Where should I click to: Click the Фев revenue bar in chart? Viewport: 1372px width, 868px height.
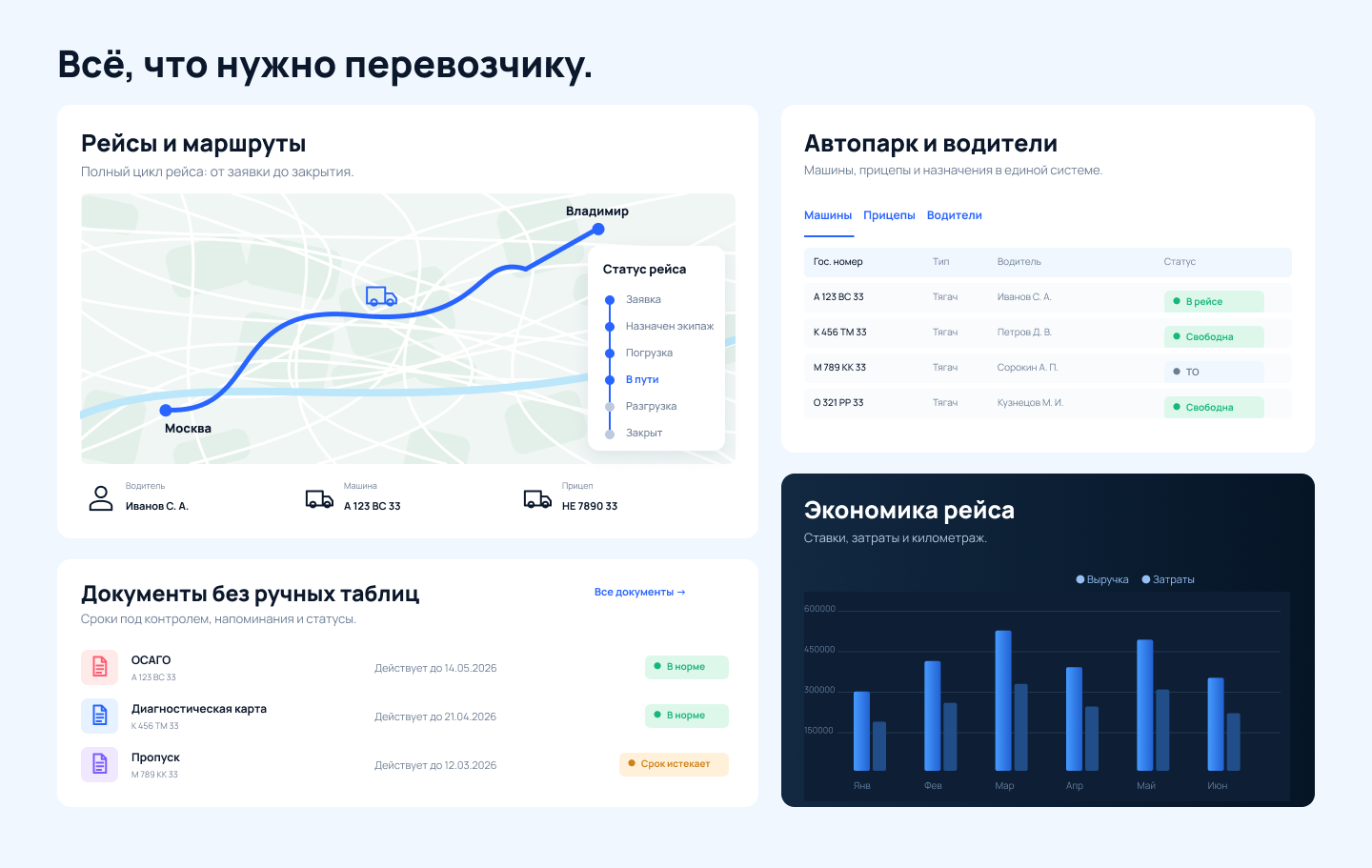(932, 716)
